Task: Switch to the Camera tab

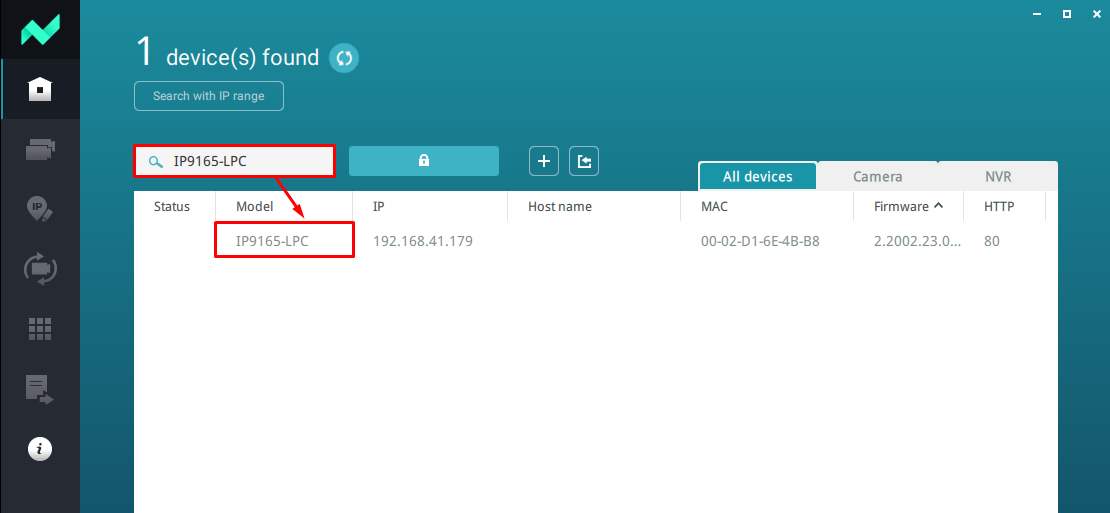Action: coord(878,176)
